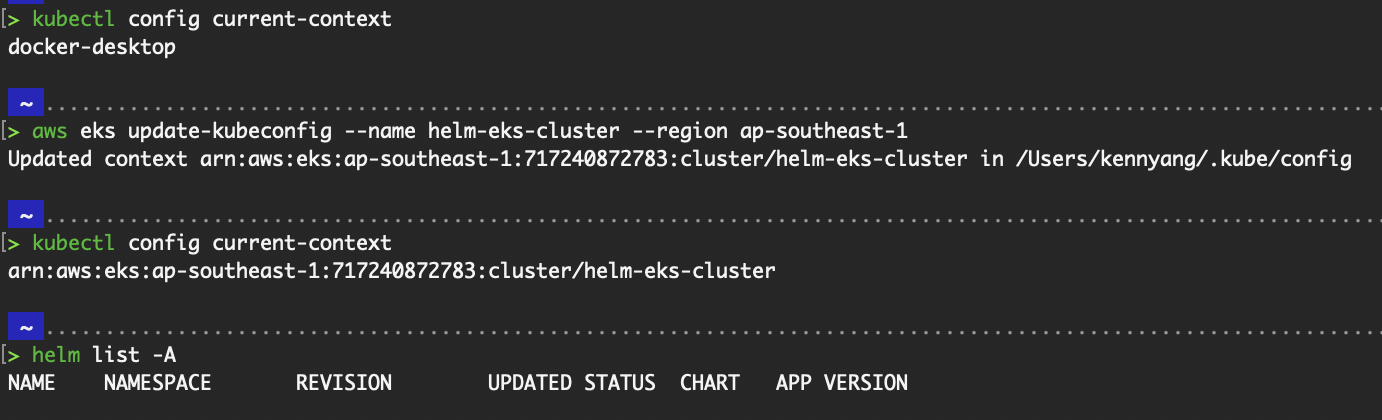The image size is (1382, 420).
Task: Click the APP VERSION column header
Action: pos(842,383)
